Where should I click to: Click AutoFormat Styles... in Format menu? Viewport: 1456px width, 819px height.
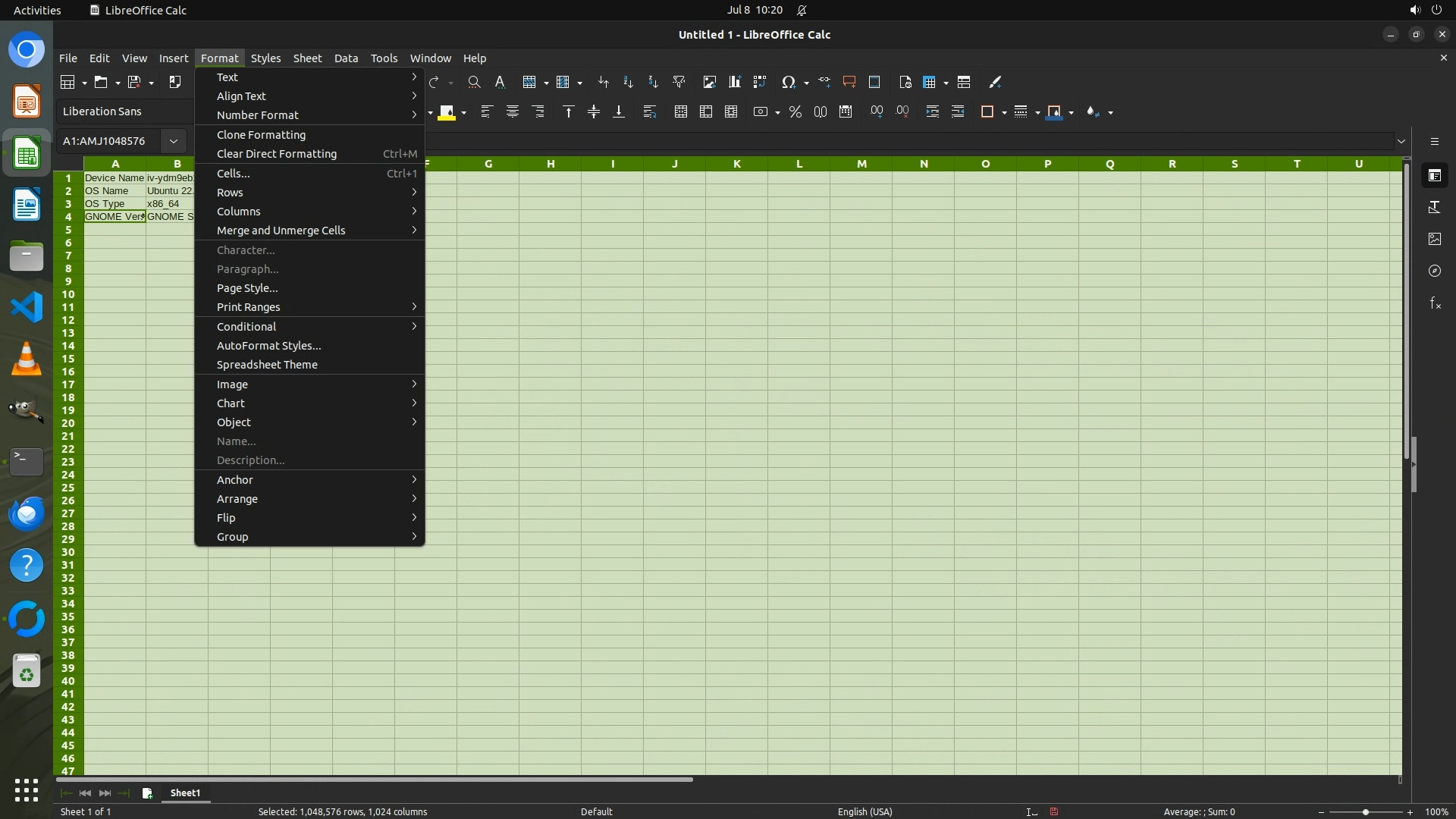269,346
